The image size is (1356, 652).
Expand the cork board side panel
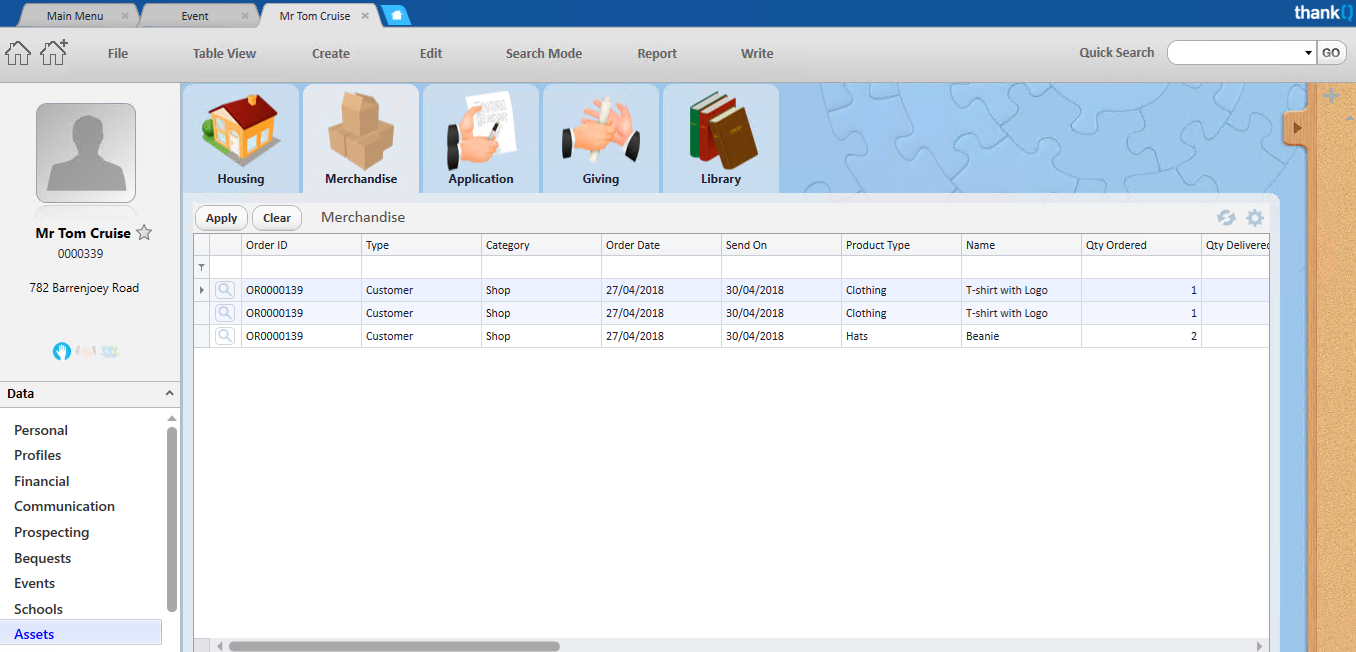[x=1297, y=128]
